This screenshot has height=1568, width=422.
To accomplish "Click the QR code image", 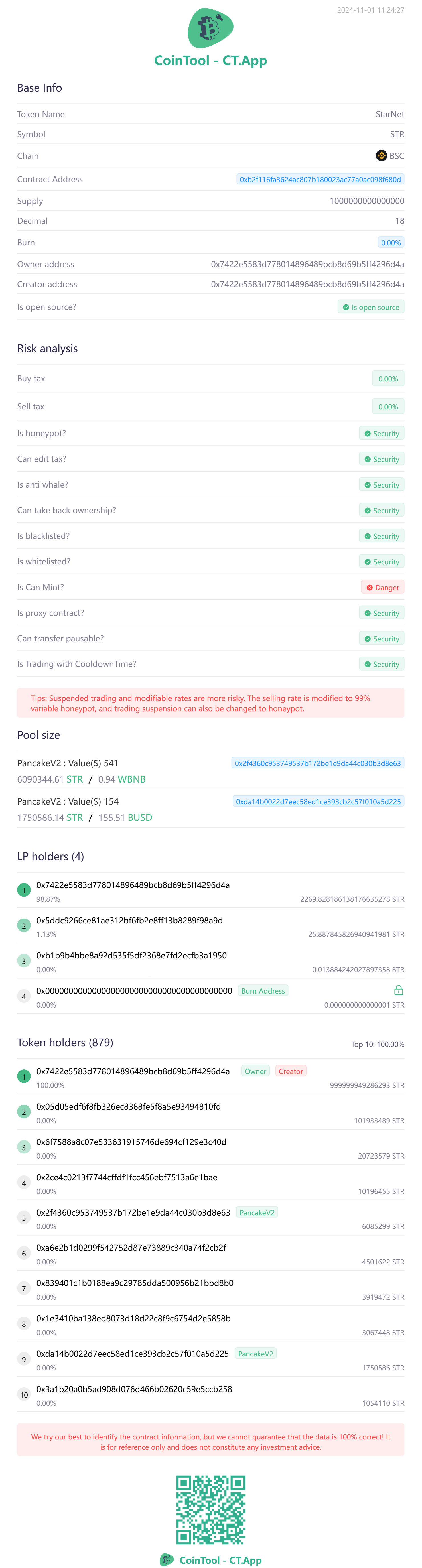I will pos(211,1509).
